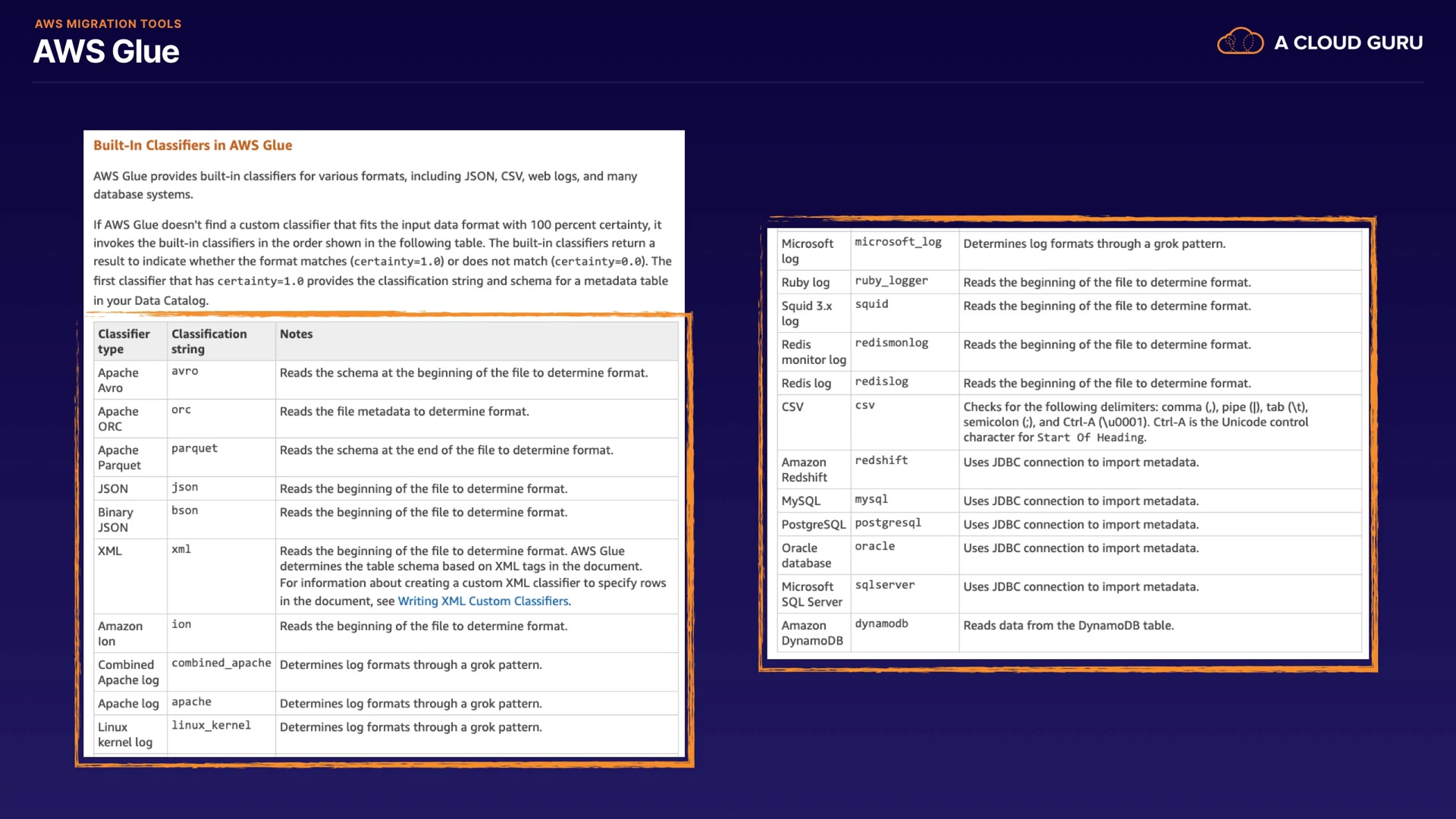The width and height of the screenshot is (1456, 819).
Task: Click the parquet classification string
Action: click(194, 448)
